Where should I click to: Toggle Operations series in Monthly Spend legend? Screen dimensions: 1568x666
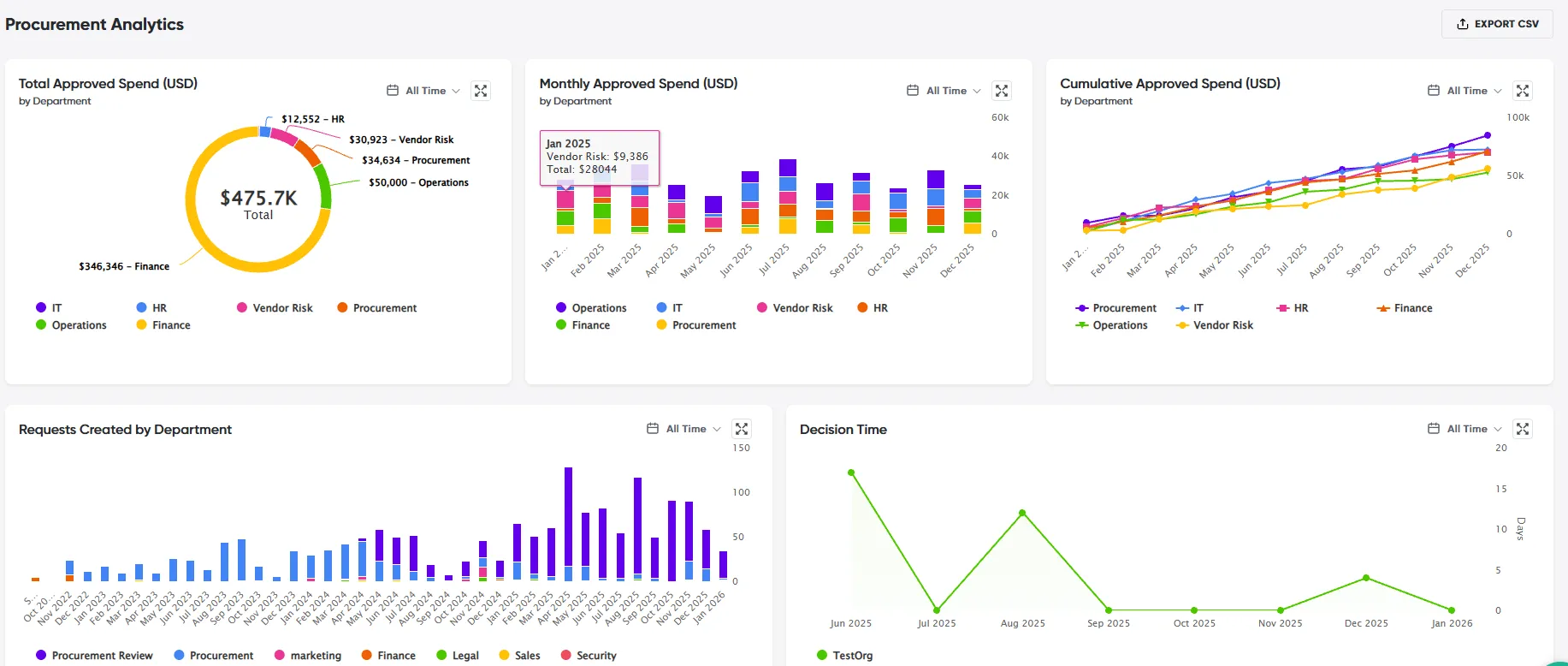(591, 308)
